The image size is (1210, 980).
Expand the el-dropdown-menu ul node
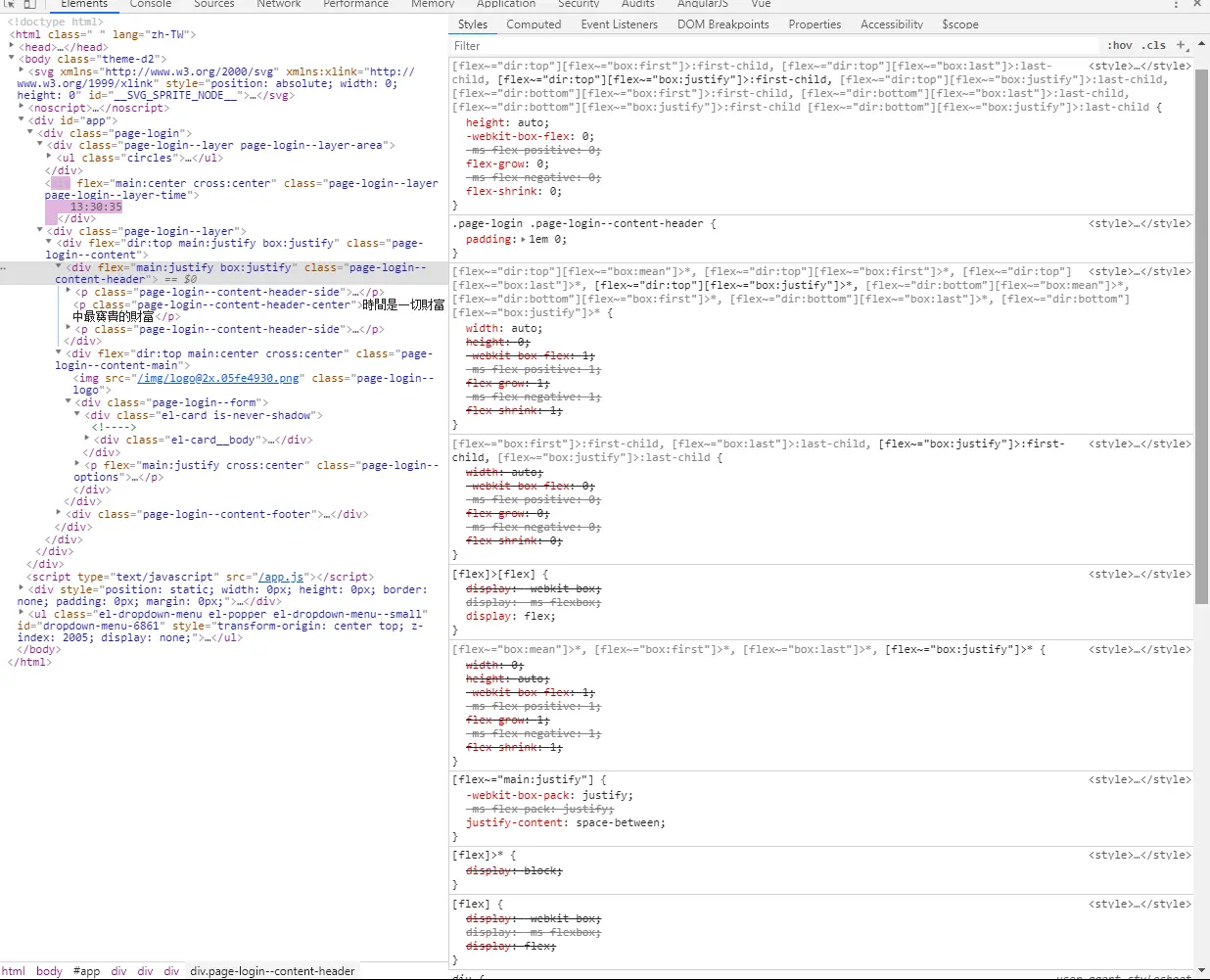tap(22, 614)
